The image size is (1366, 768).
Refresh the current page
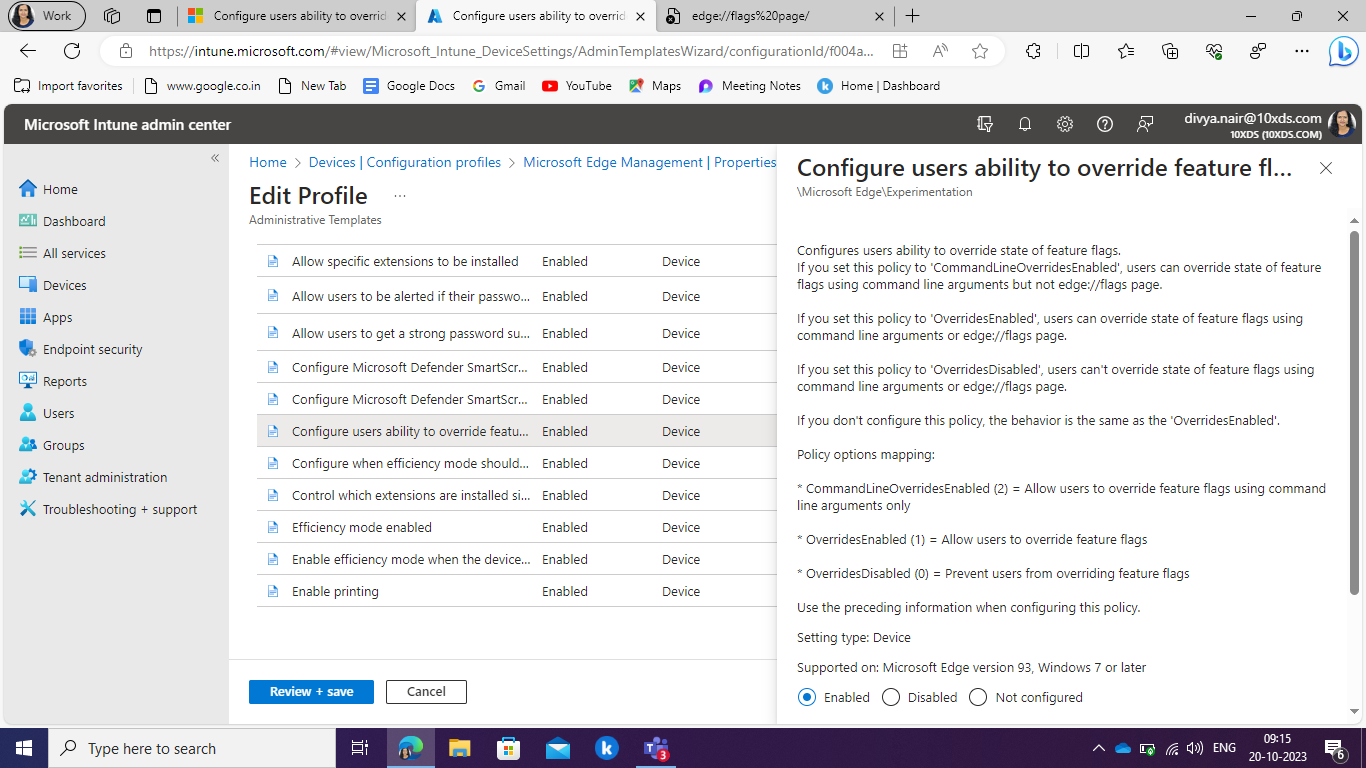click(x=72, y=51)
